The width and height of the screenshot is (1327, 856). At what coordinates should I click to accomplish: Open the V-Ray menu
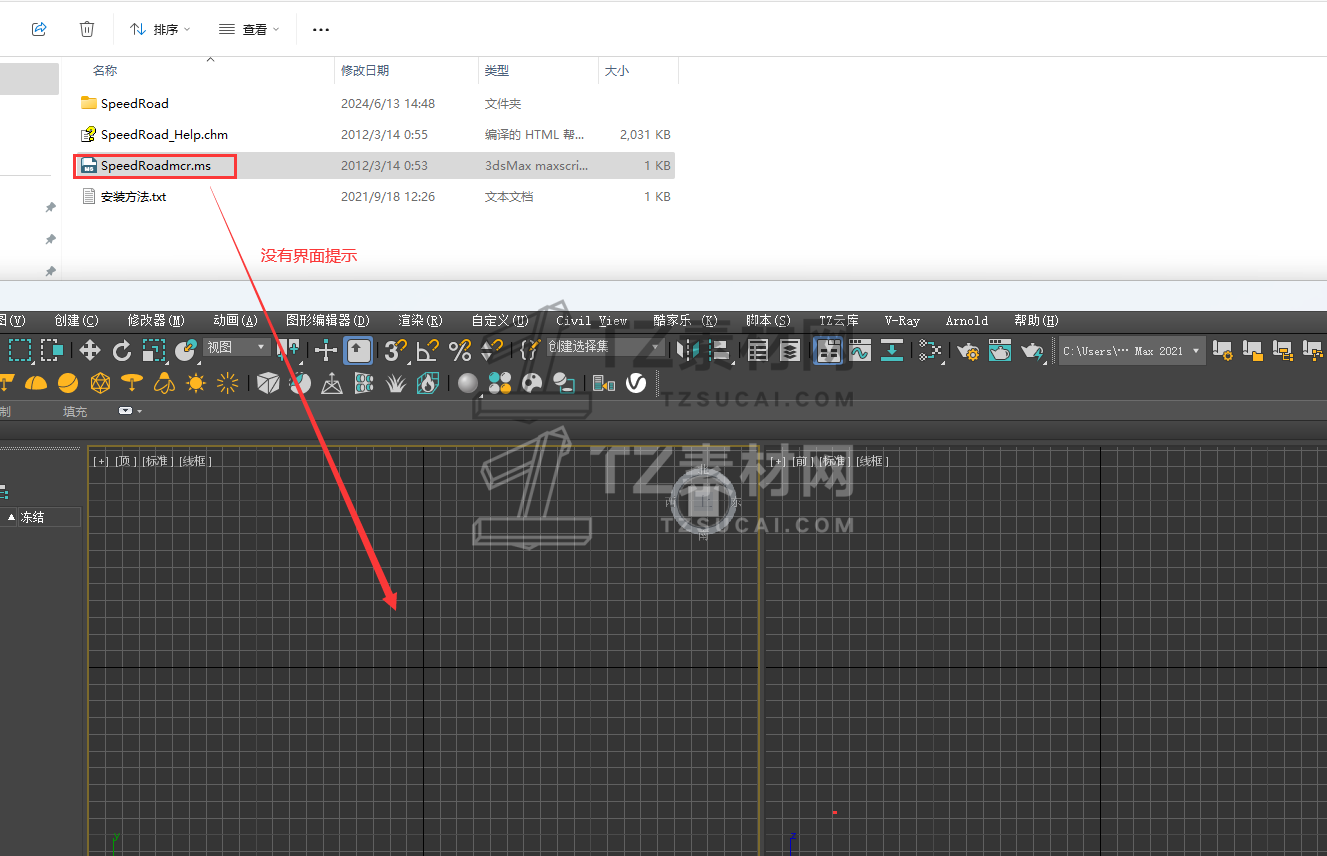tap(902, 321)
